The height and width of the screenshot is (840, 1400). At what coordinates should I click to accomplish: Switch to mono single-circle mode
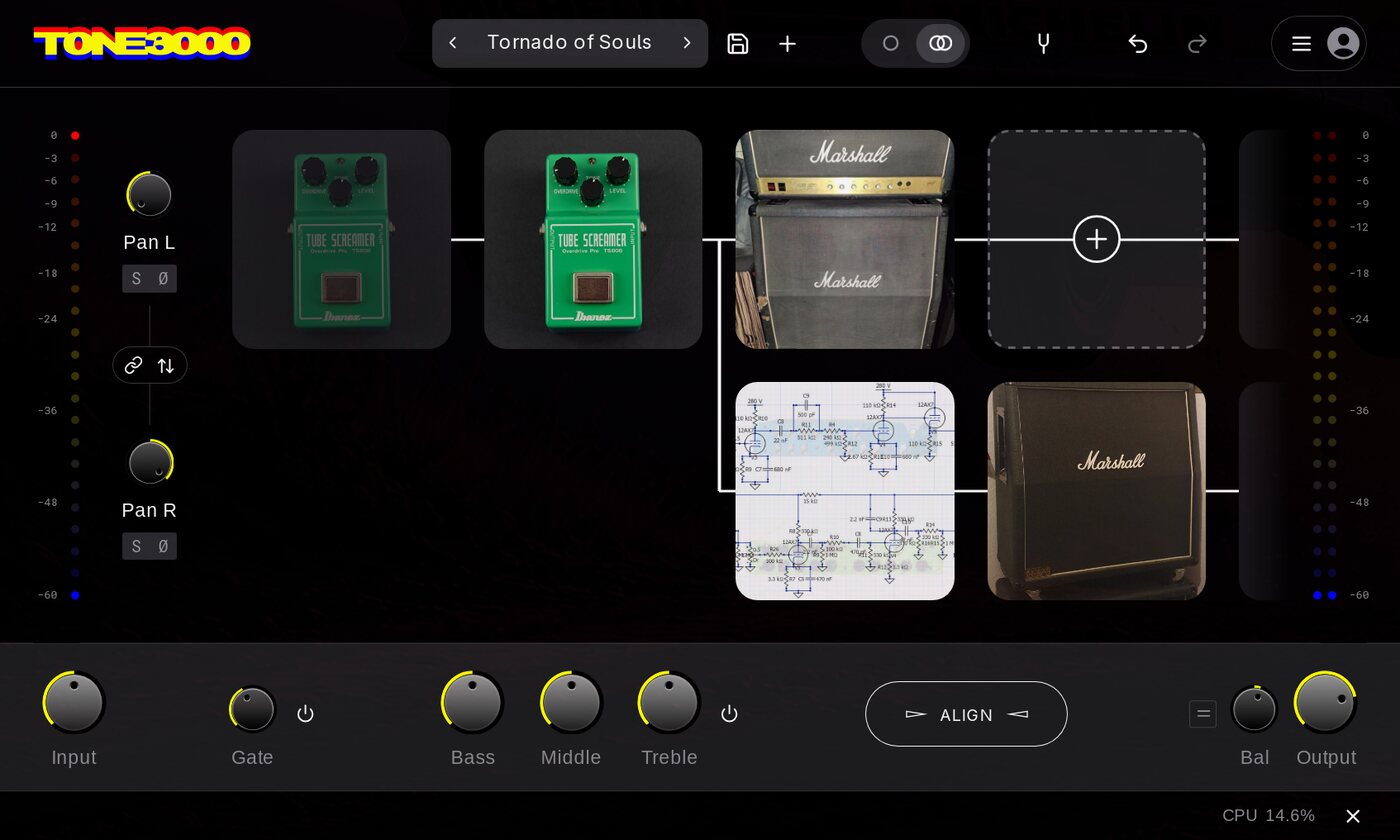(890, 43)
